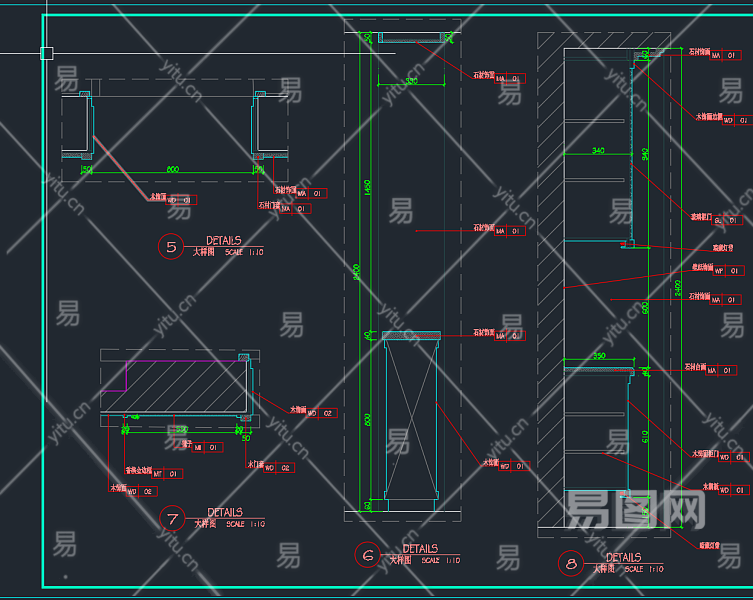Select the detail number 7 circle marker
753x600 pixels.
(172, 518)
